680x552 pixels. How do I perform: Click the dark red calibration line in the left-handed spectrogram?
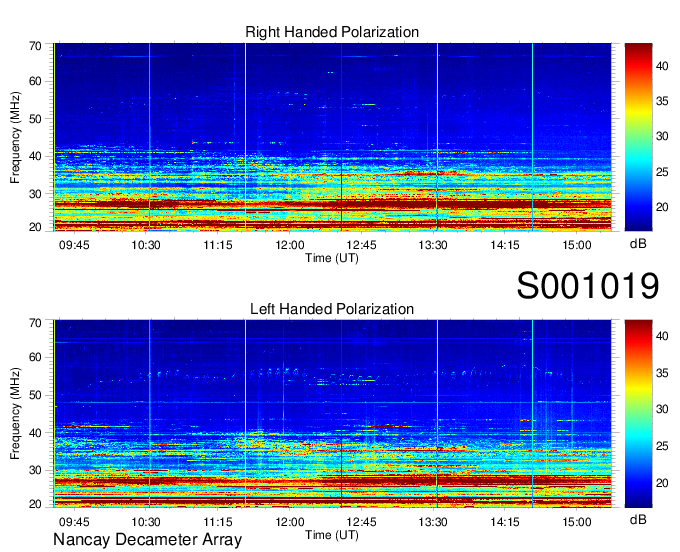[x=341, y=414]
